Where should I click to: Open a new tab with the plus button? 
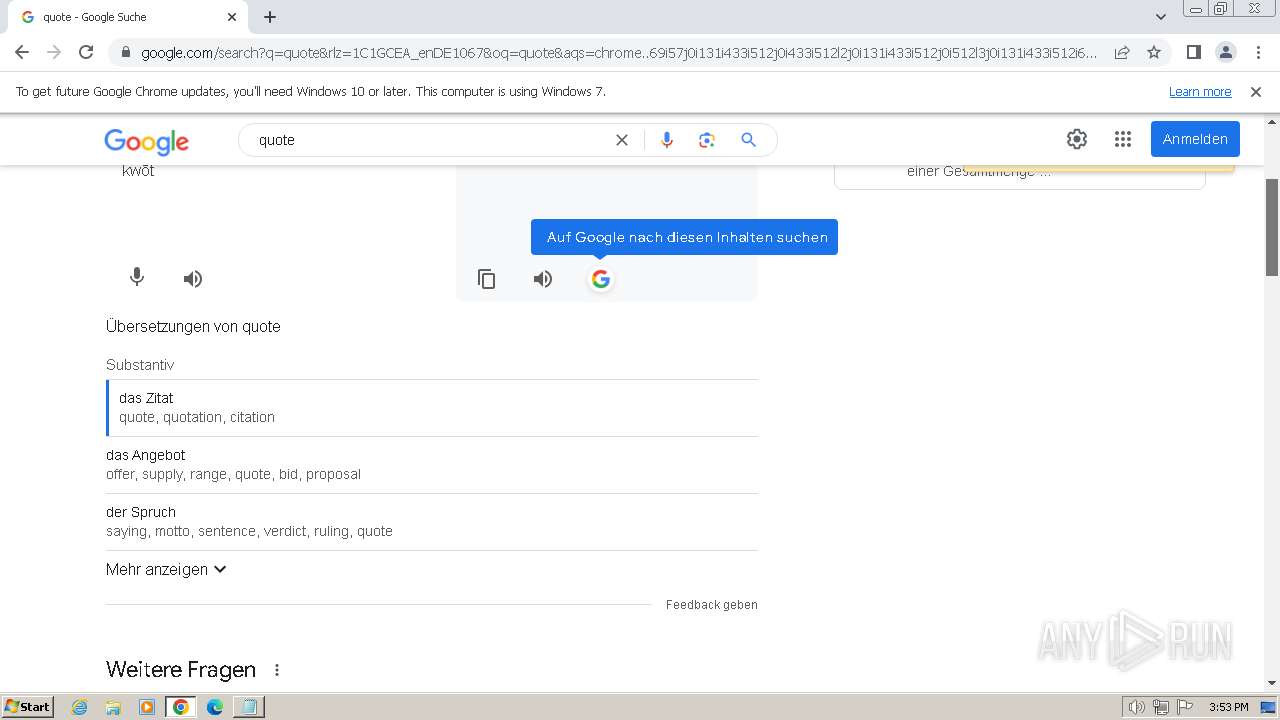coord(270,17)
